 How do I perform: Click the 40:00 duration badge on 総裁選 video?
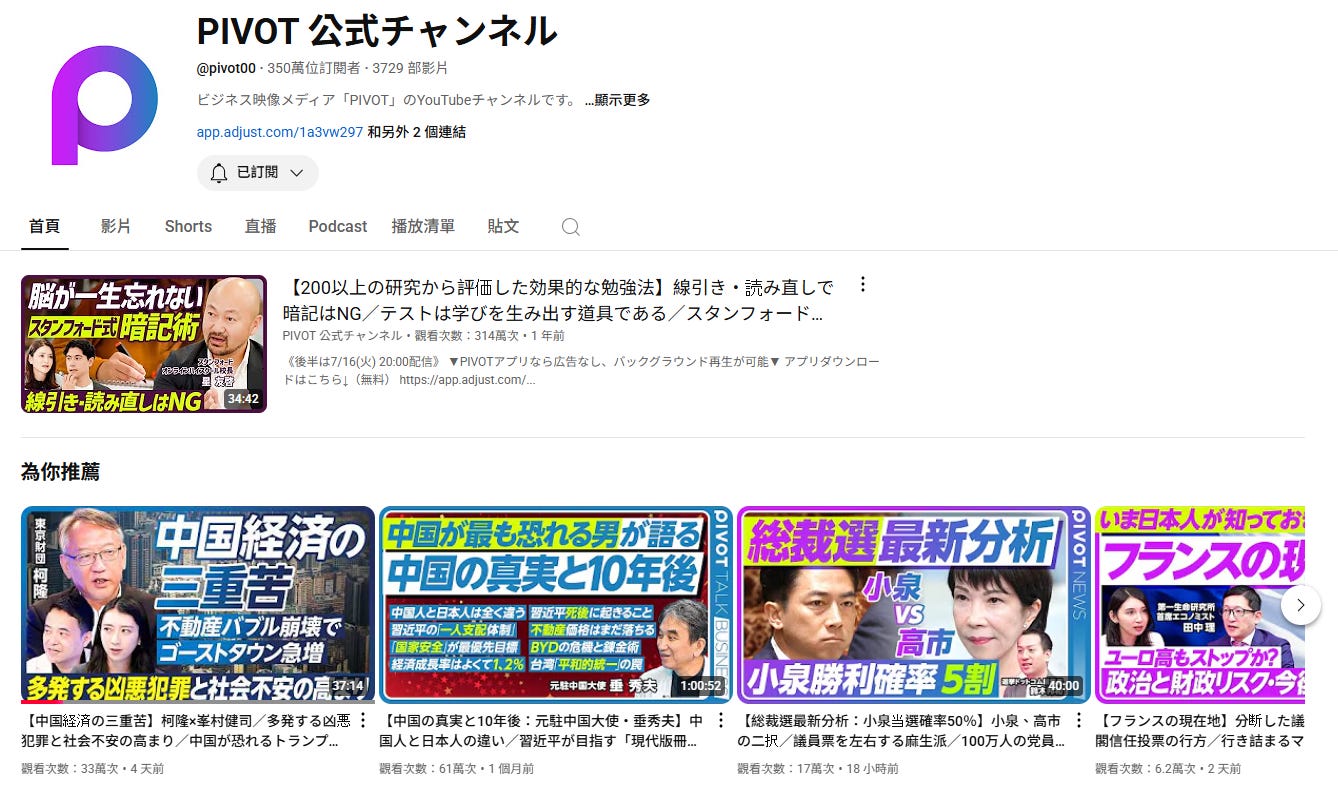pos(1064,686)
